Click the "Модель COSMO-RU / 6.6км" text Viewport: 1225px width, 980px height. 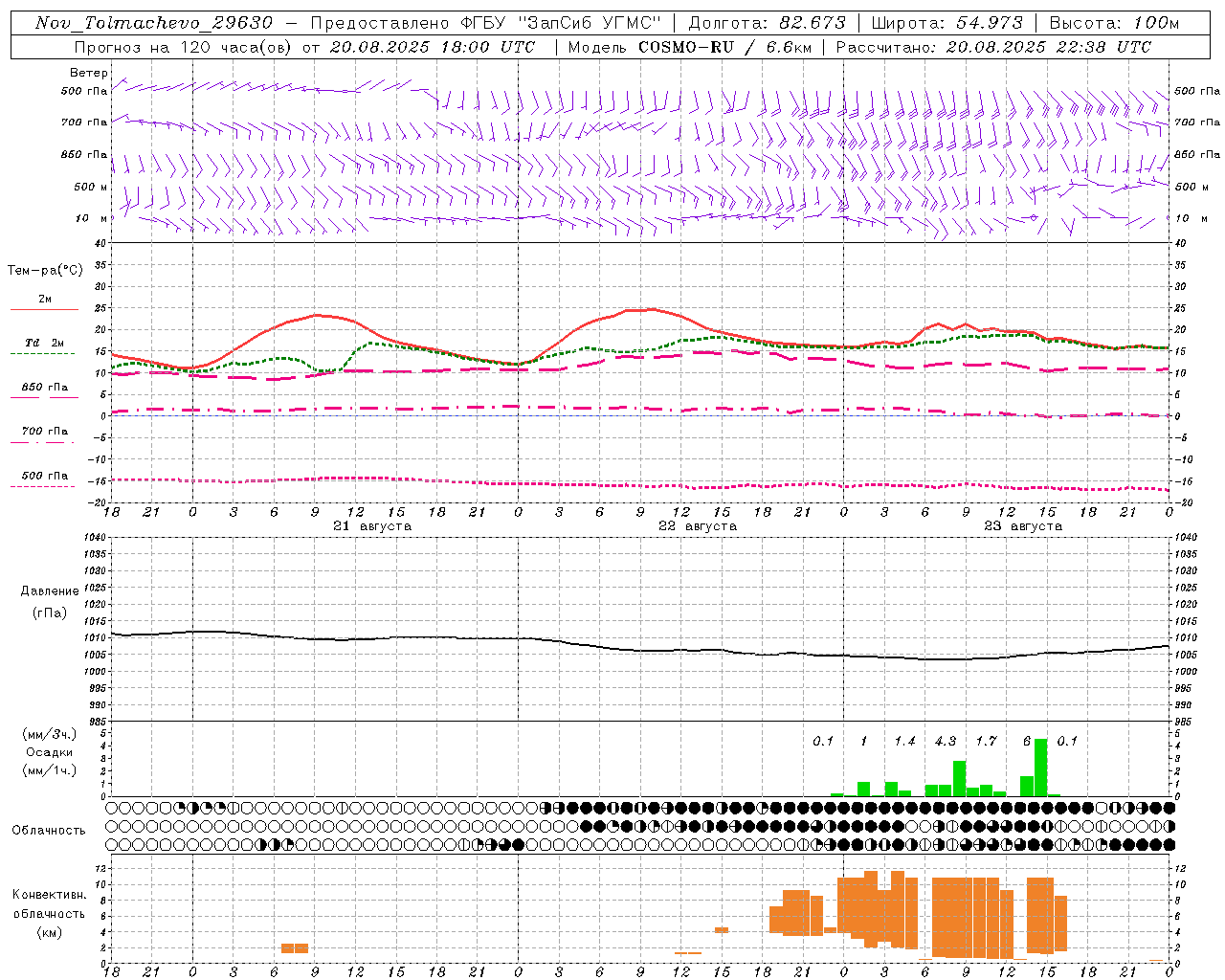[x=688, y=47]
